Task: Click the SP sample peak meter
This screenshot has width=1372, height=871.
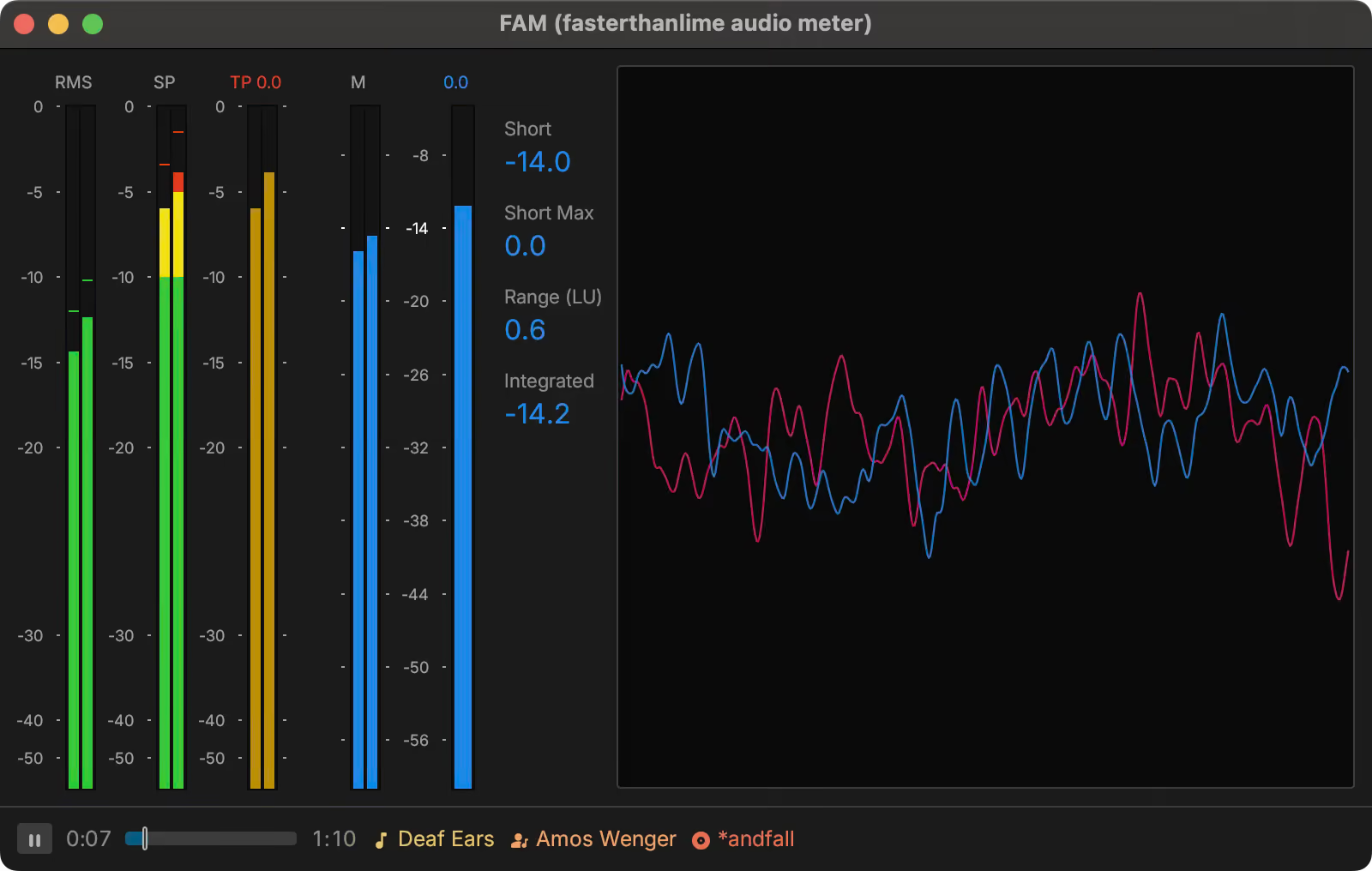Action: click(x=171, y=514)
